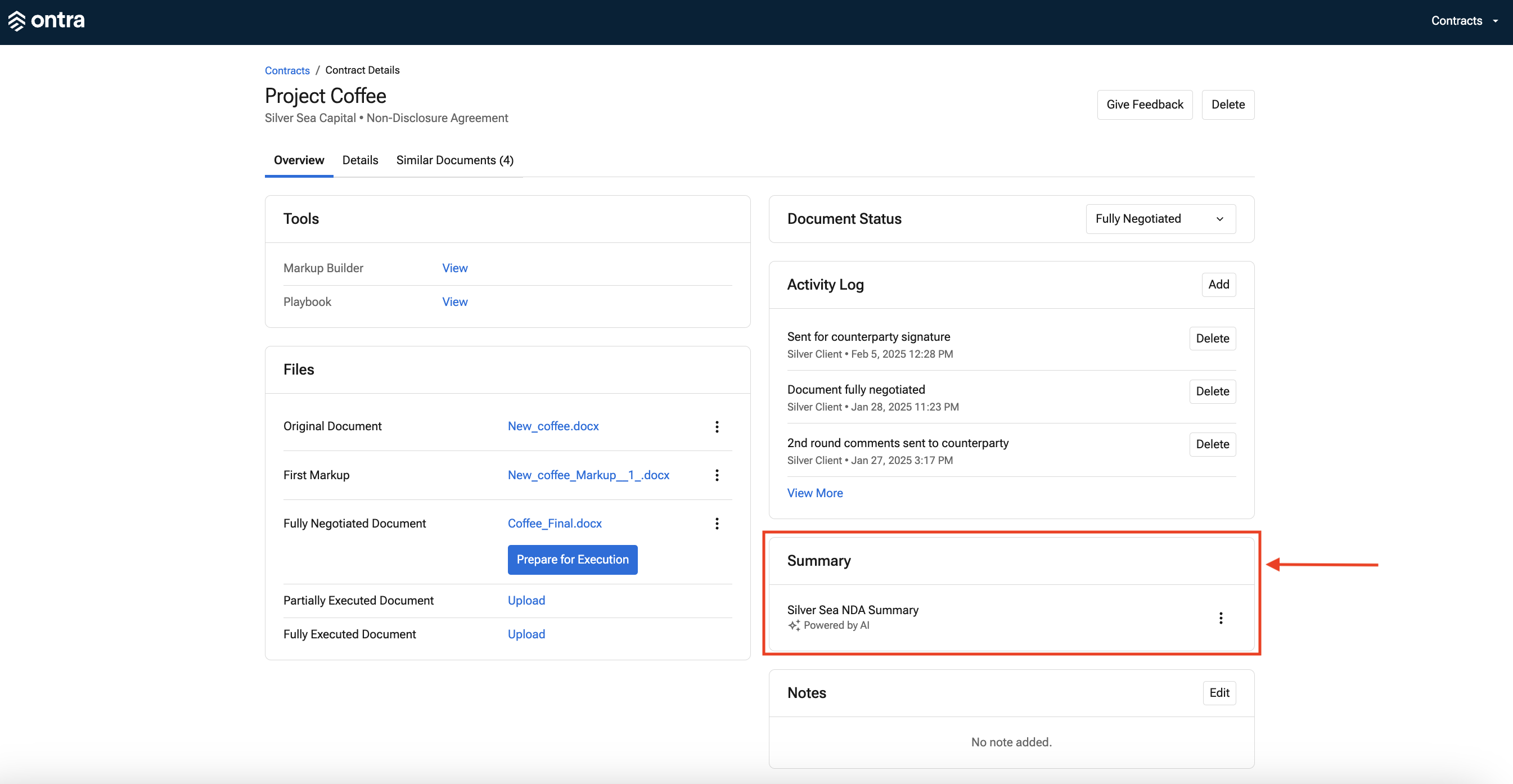Click Silver Sea Capital subtitle text
This screenshot has width=1513, height=784.
click(310, 118)
